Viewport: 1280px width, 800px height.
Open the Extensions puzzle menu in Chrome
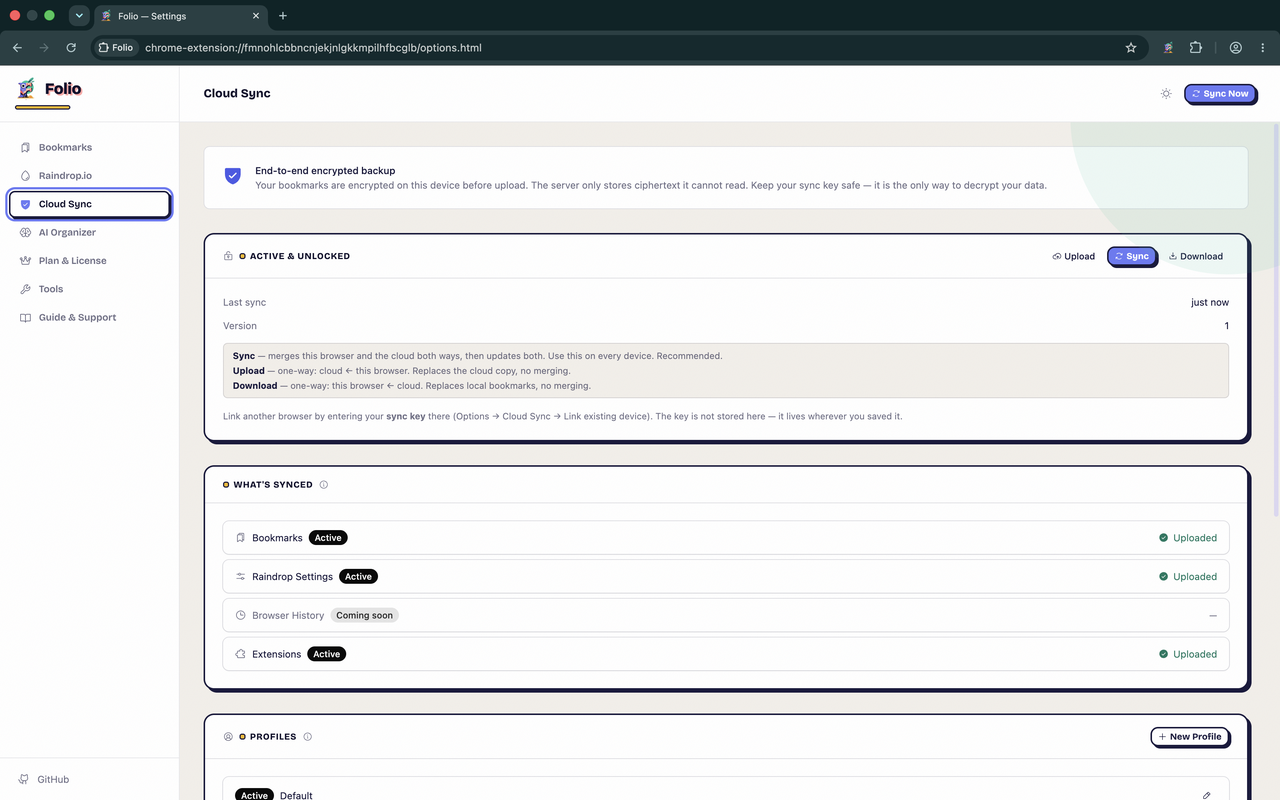point(1195,47)
